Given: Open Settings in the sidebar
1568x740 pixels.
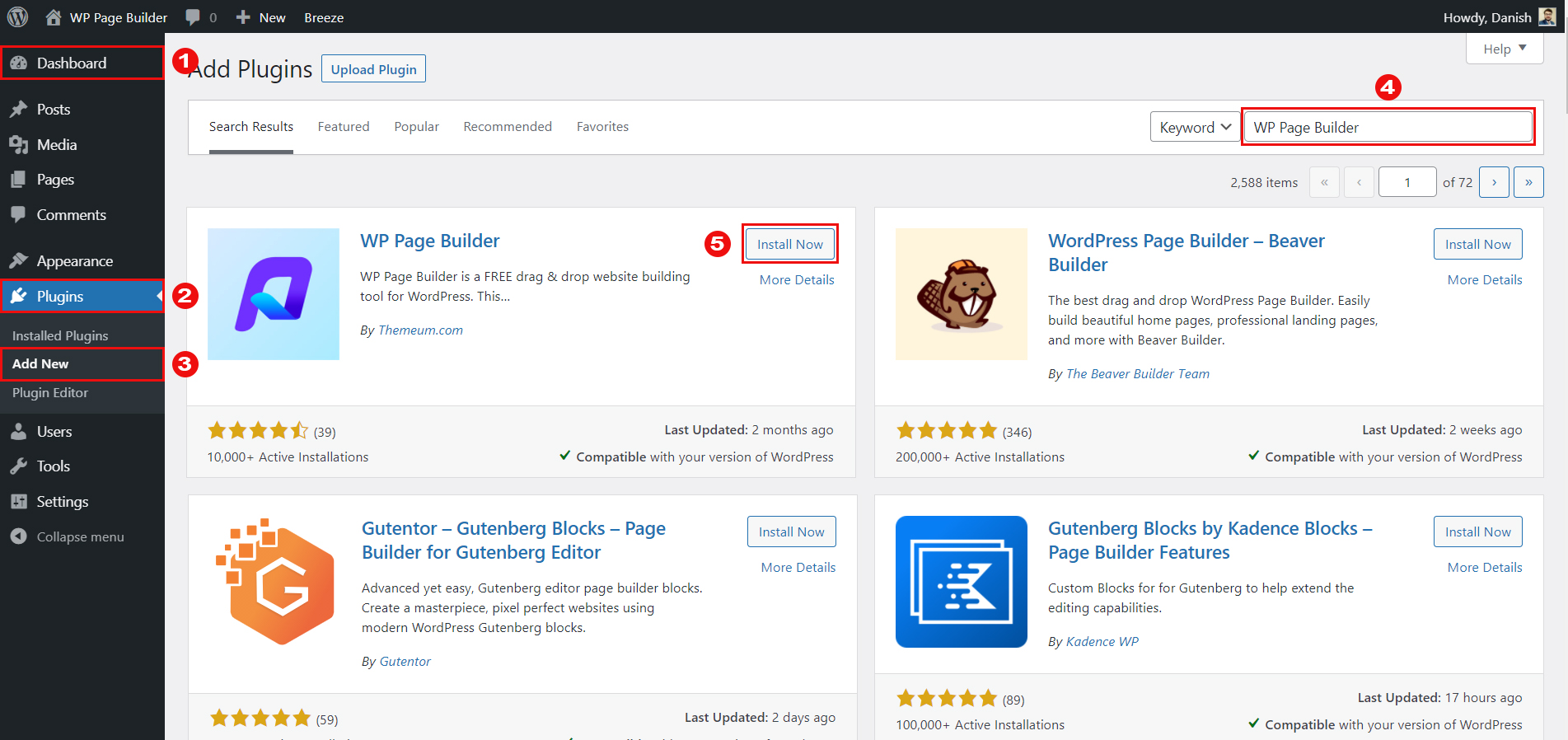Looking at the screenshot, I should (62, 502).
